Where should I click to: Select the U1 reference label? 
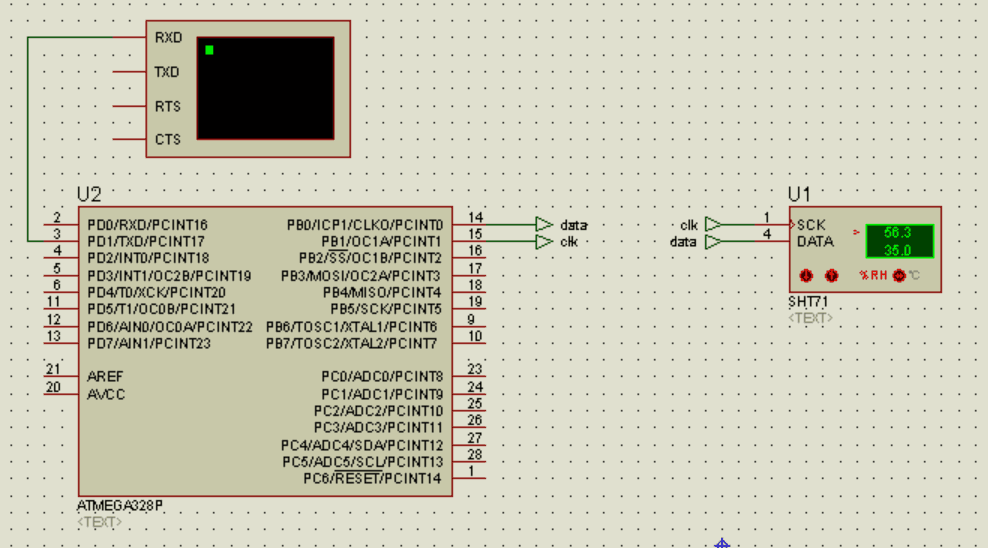coord(800,194)
